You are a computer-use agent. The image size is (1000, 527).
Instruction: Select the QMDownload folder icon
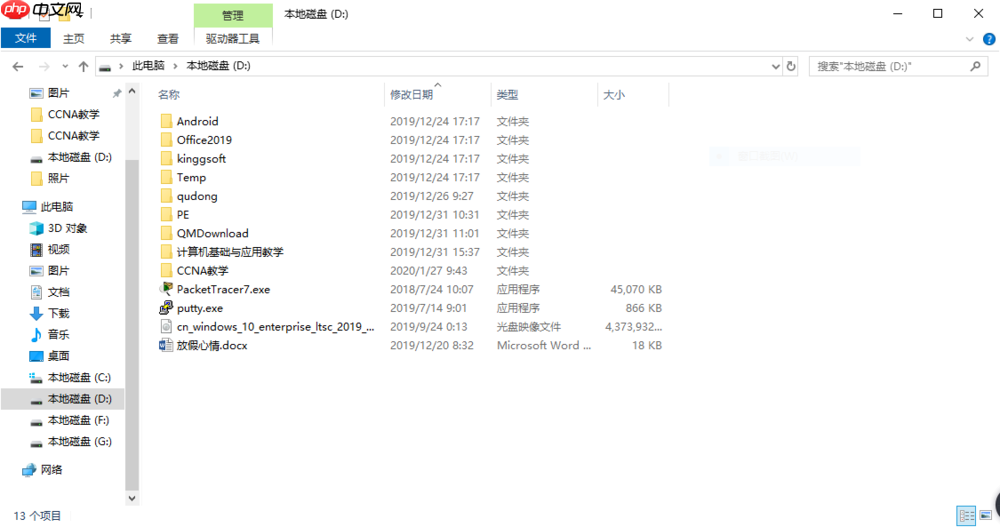[166, 233]
